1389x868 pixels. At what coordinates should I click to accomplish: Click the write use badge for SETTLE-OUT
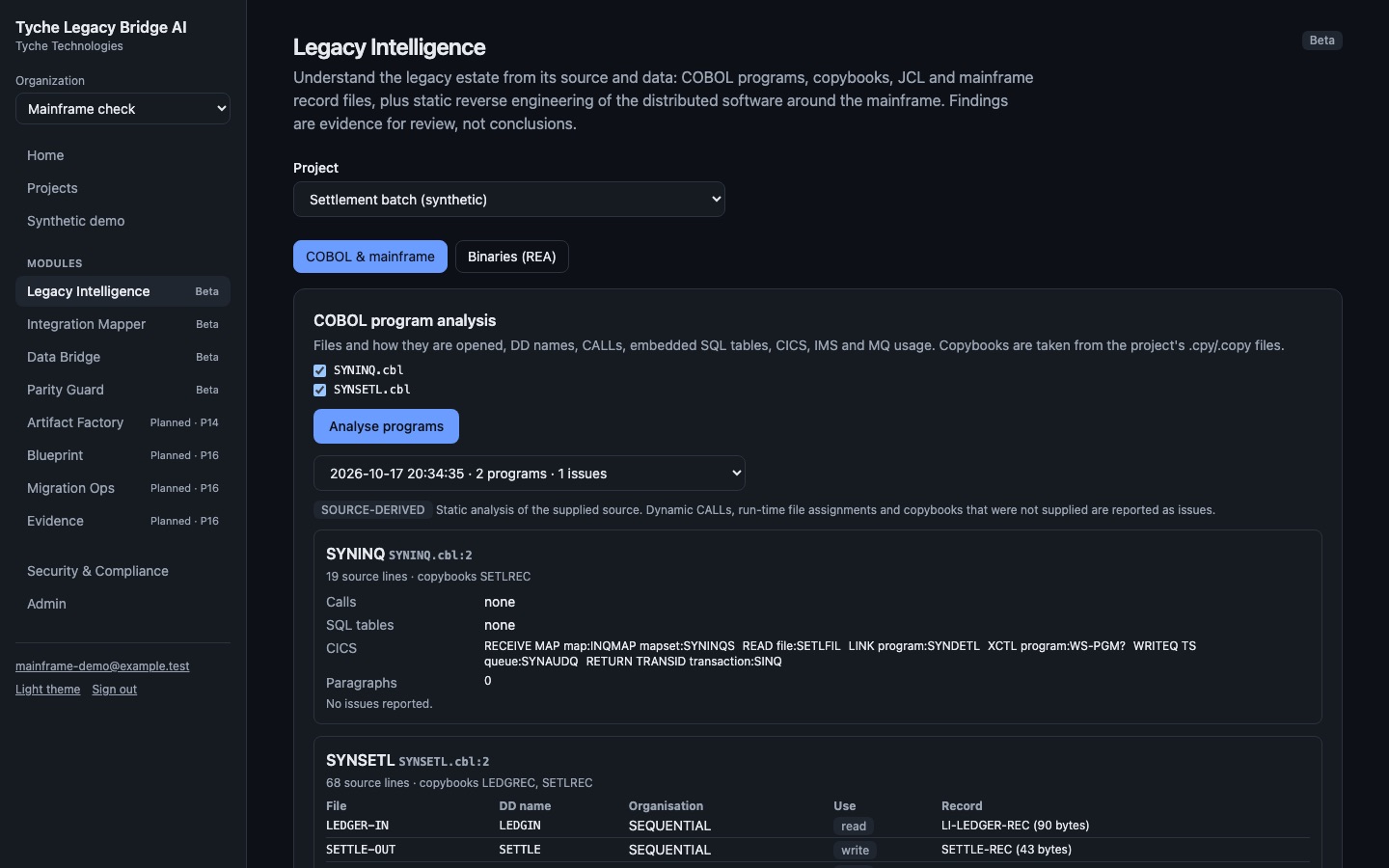pyautogui.click(x=856, y=851)
